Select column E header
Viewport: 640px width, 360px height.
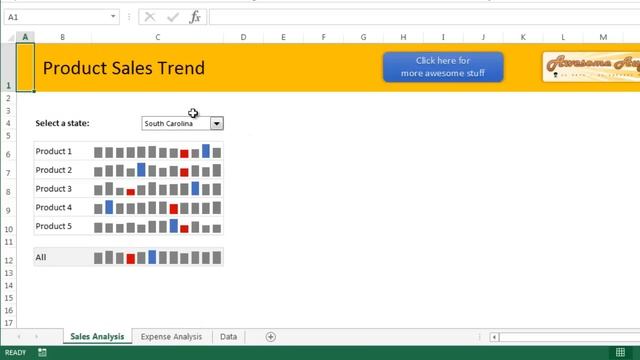[283, 37]
